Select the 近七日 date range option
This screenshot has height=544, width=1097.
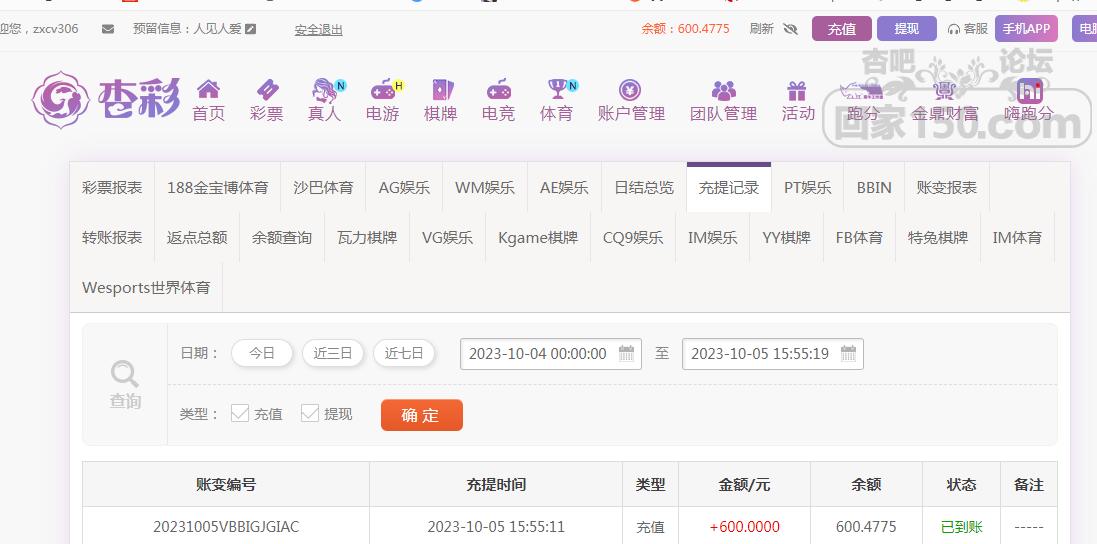(404, 353)
